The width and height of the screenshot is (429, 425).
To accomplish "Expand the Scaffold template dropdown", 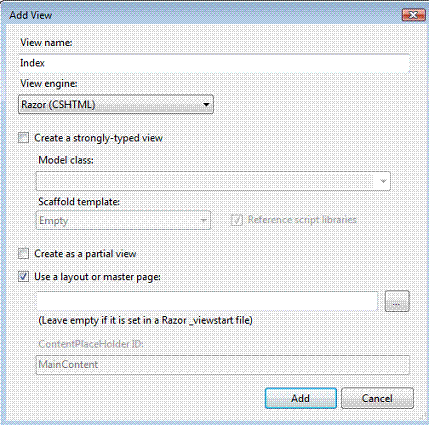I will [123, 220].
